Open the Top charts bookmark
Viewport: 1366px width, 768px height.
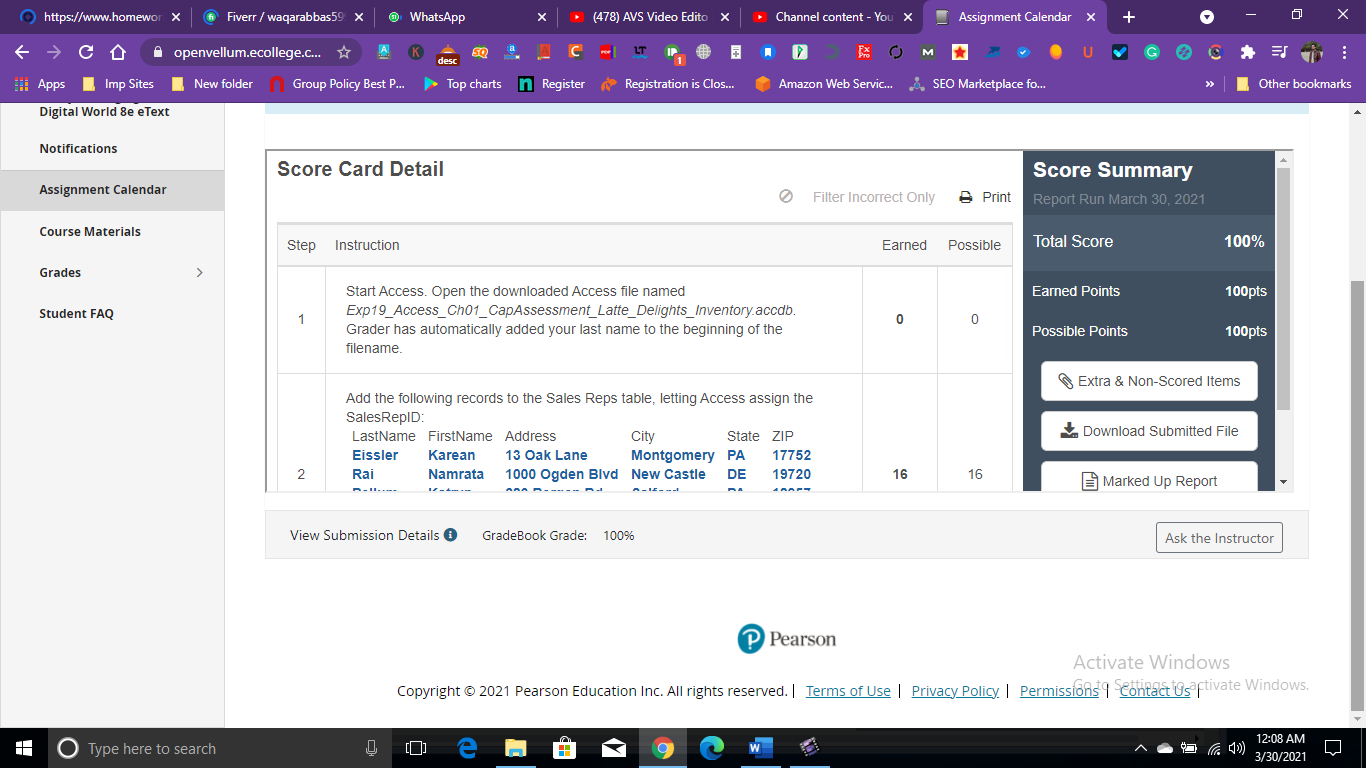click(x=462, y=84)
